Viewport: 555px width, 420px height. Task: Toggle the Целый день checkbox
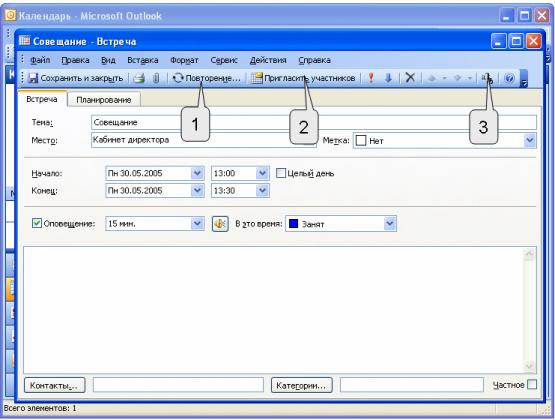(281, 173)
